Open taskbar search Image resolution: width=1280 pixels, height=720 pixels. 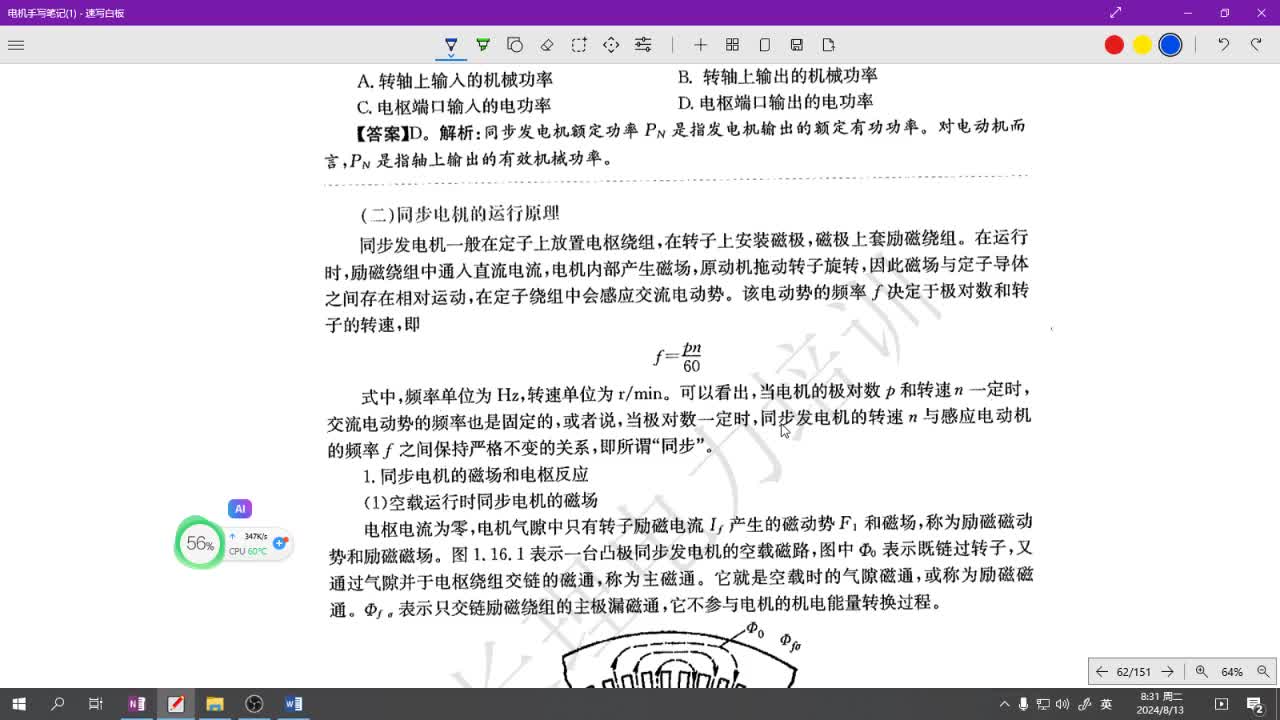57,704
